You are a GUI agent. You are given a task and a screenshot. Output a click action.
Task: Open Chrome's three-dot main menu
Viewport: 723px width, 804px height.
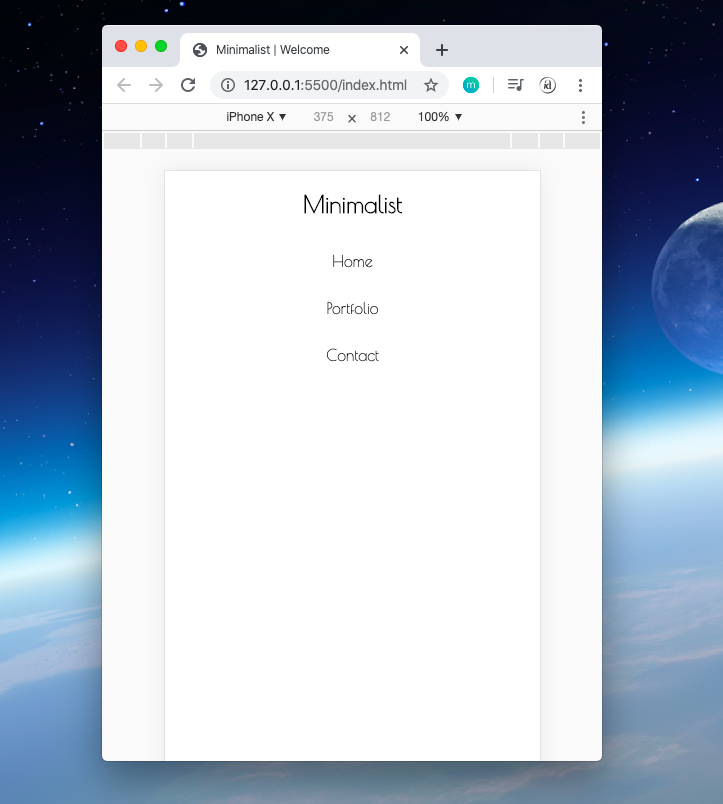click(580, 85)
